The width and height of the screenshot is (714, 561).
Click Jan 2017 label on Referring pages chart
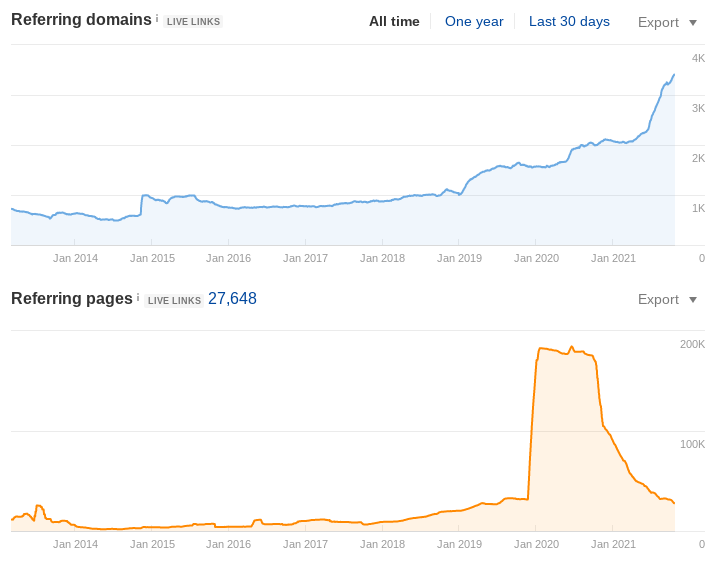[x=305, y=544]
